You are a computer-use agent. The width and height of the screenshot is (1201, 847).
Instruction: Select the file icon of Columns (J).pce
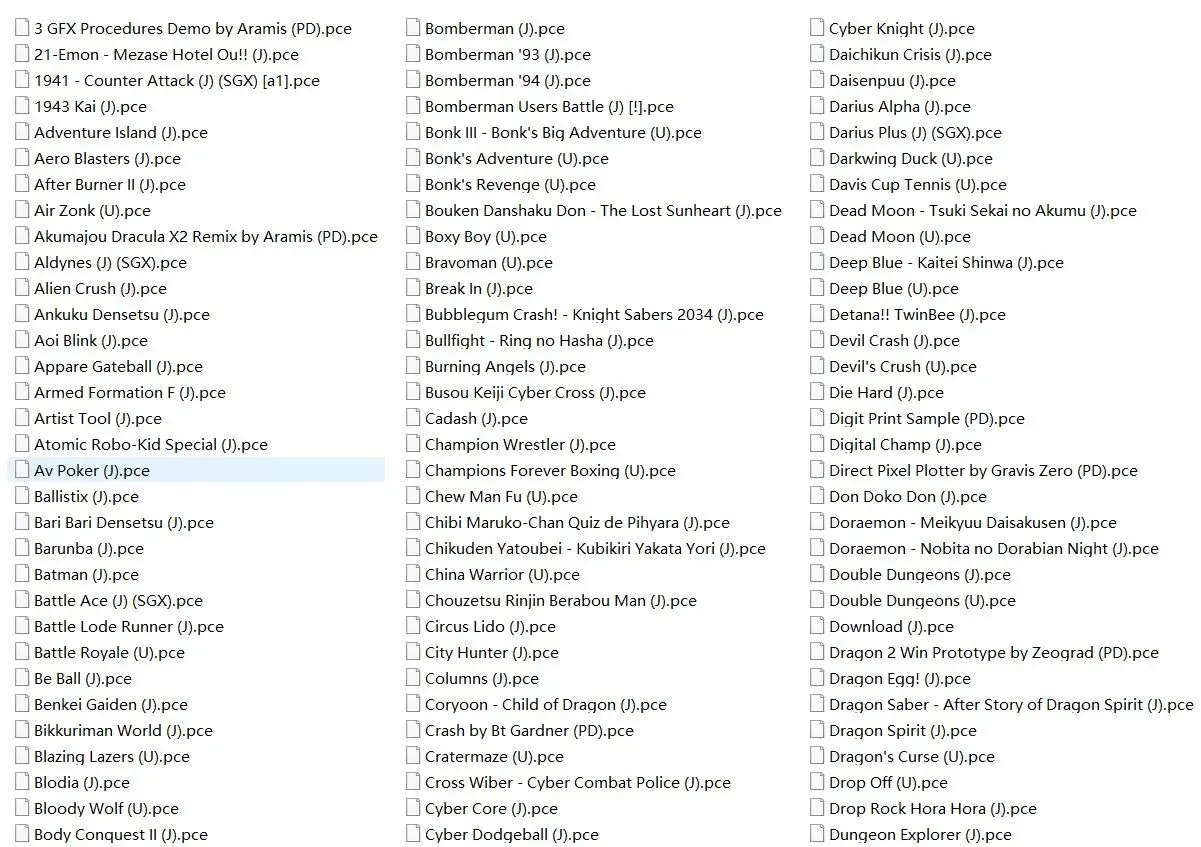[413, 678]
